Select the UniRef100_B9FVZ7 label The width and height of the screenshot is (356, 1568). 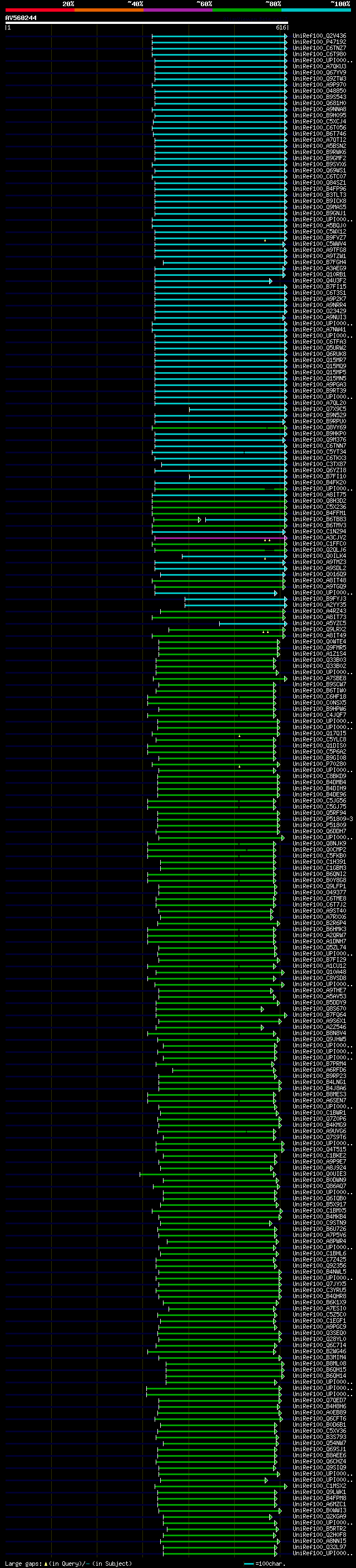(x=319, y=238)
